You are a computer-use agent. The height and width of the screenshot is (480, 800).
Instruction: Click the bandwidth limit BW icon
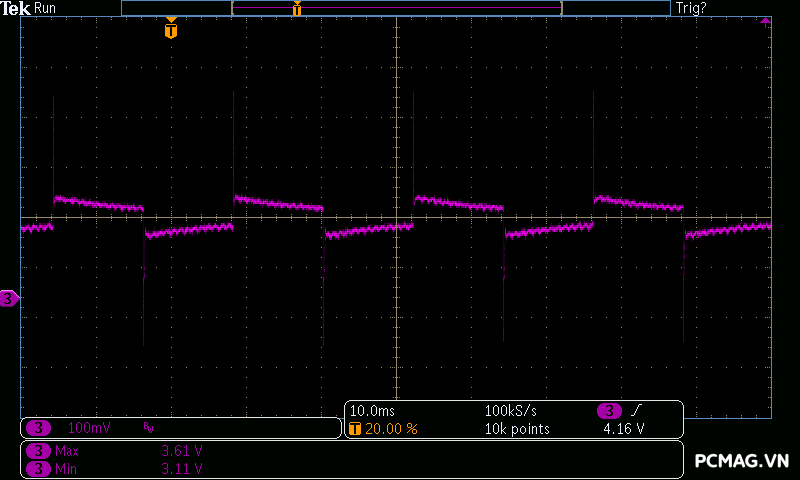coord(148,428)
